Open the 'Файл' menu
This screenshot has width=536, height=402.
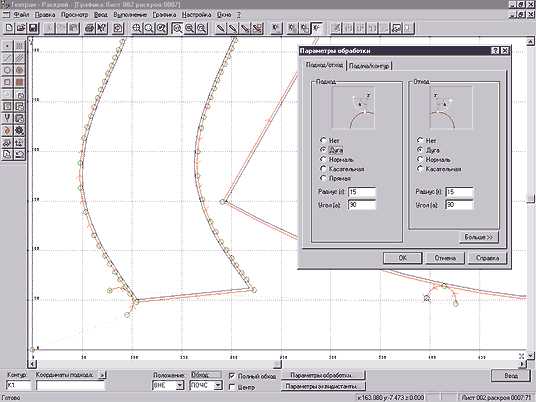[21, 15]
